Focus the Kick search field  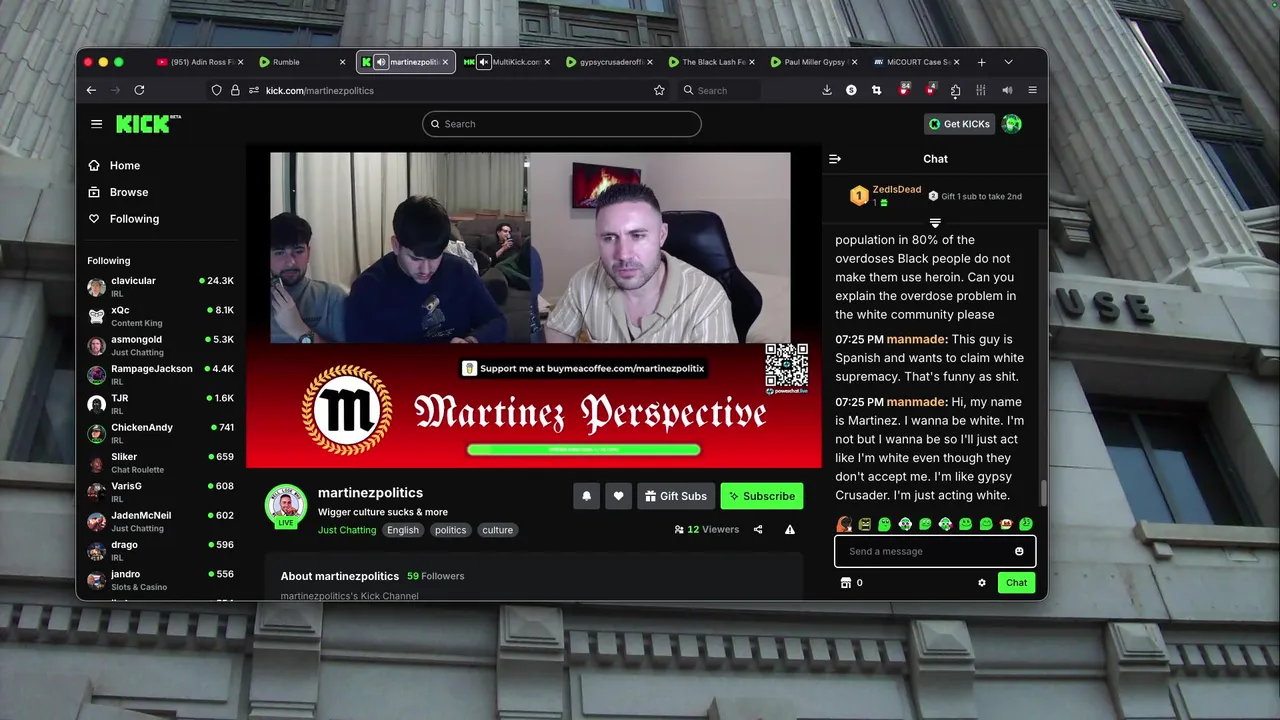pos(562,124)
